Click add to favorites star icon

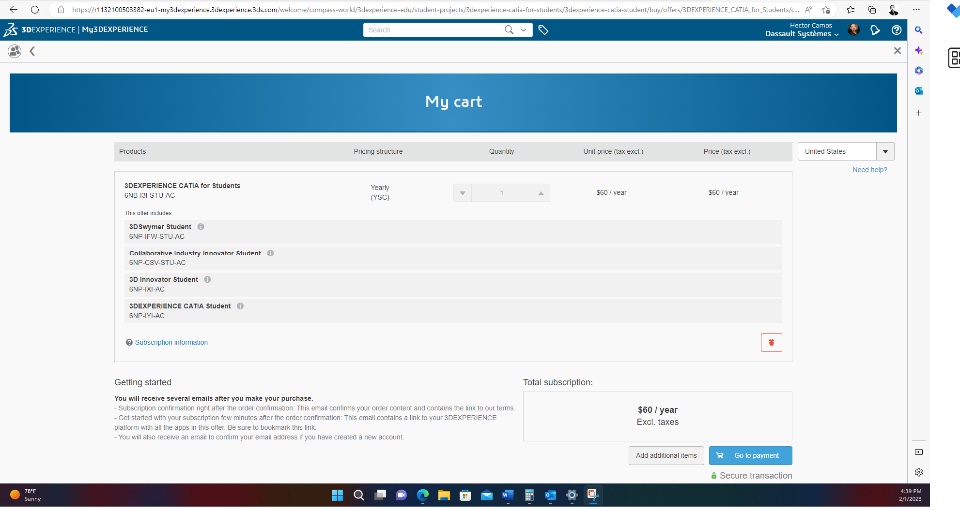pyautogui.click(x=827, y=10)
